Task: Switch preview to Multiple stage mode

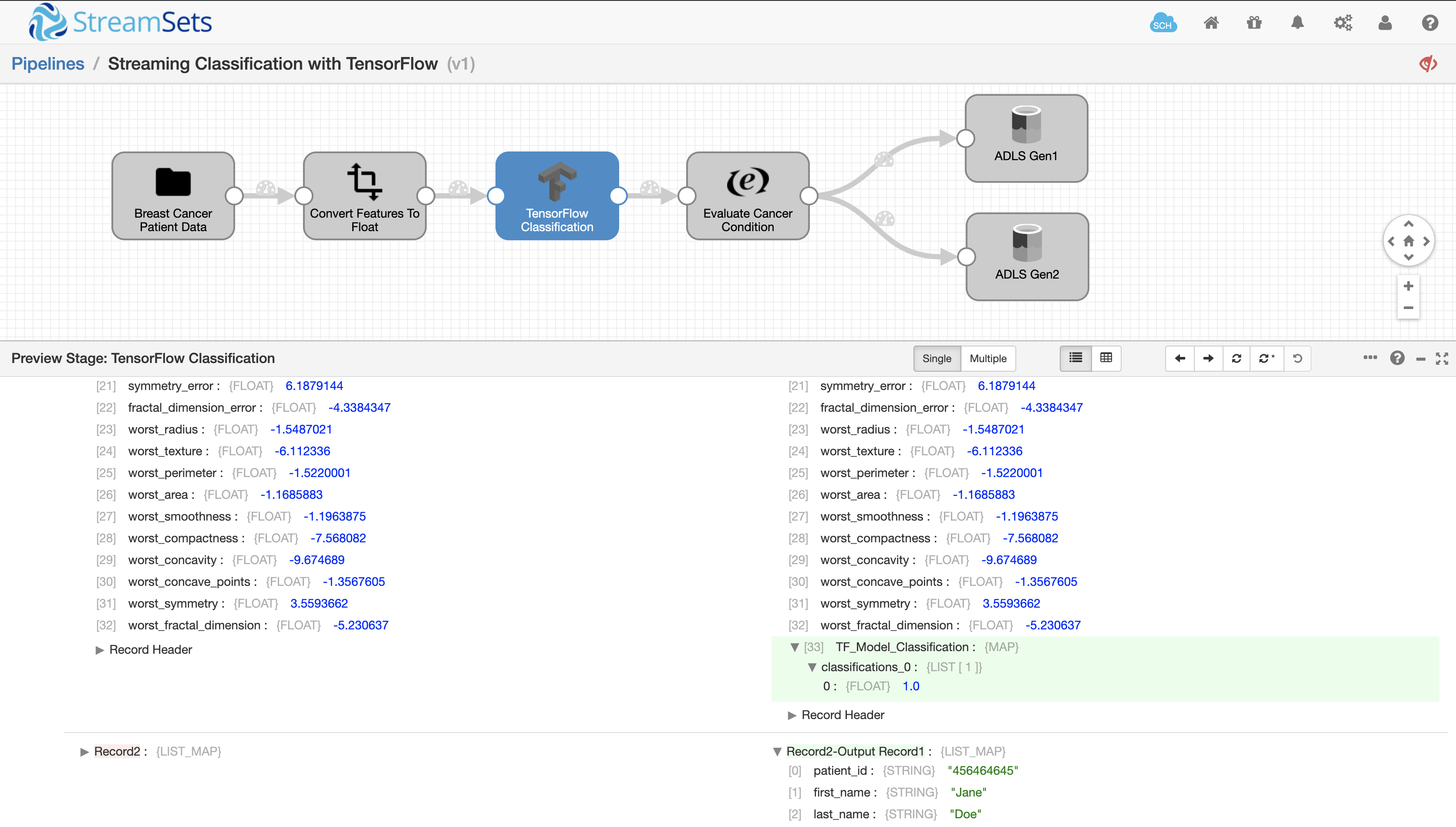Action: [988, 358]
